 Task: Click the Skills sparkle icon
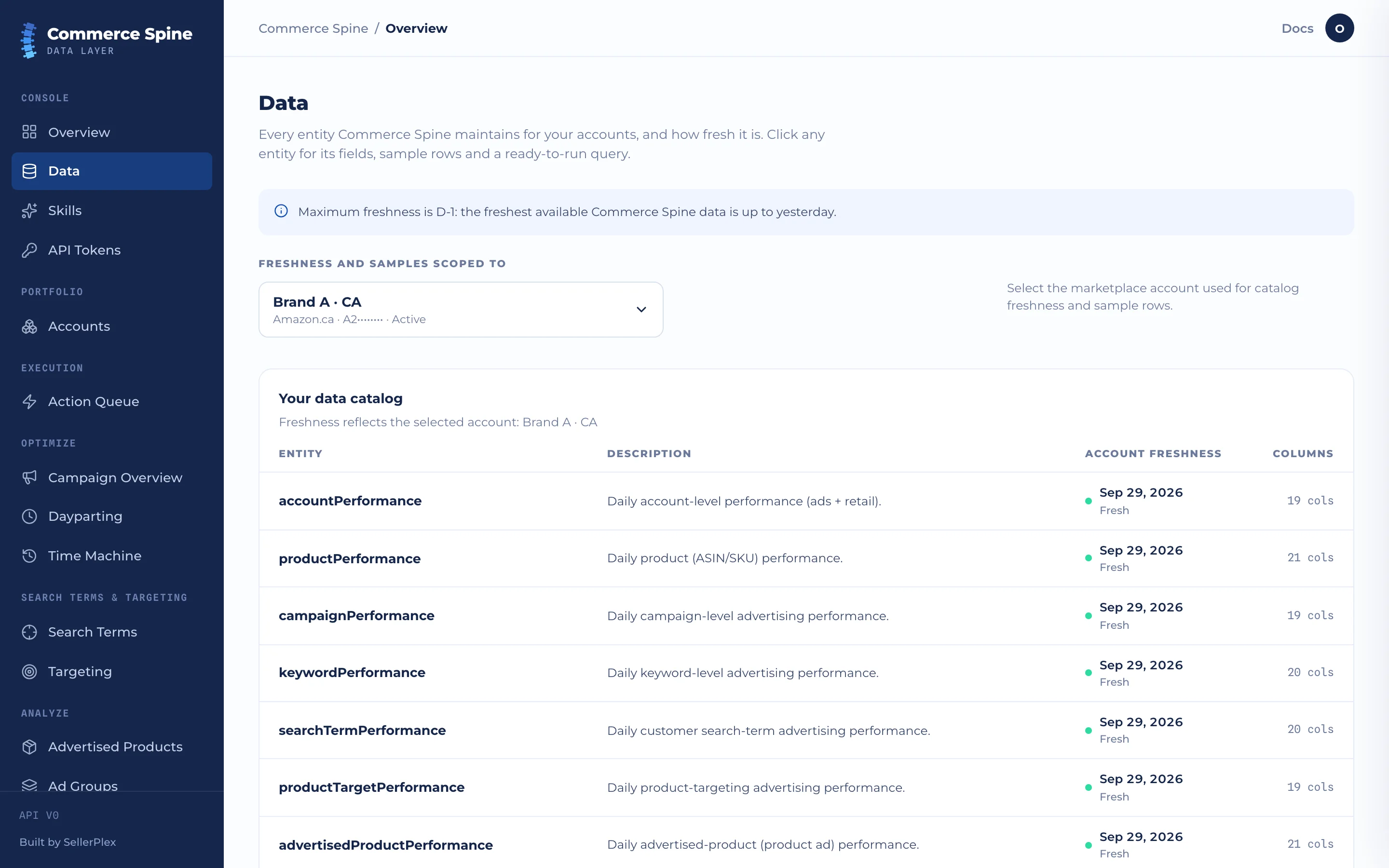click(x=29, y=211)
